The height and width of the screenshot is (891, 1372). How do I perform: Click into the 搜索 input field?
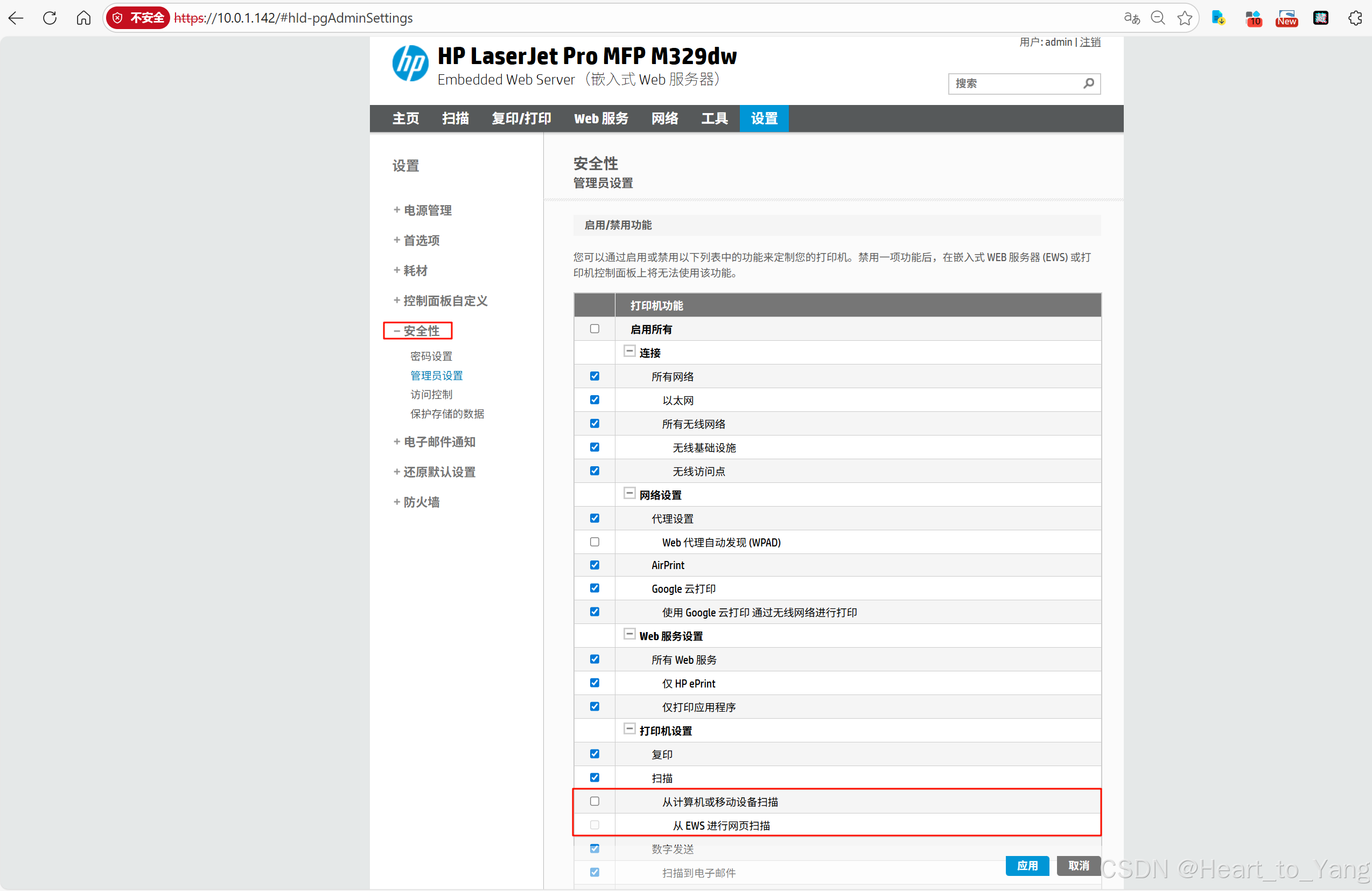[1014, 83]
